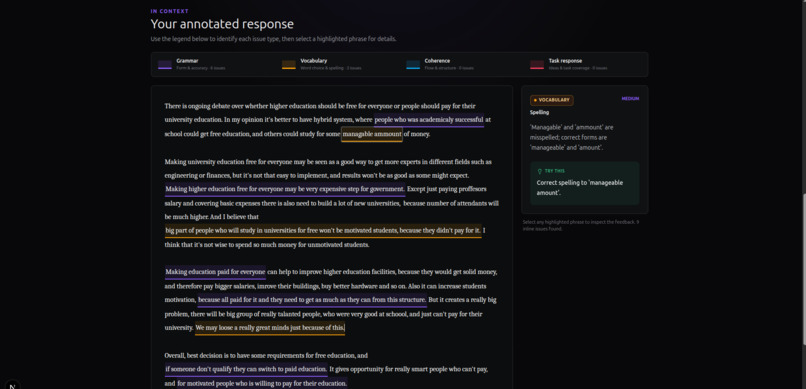Select the Vocabulary legend item

click(x=322, y=64)
